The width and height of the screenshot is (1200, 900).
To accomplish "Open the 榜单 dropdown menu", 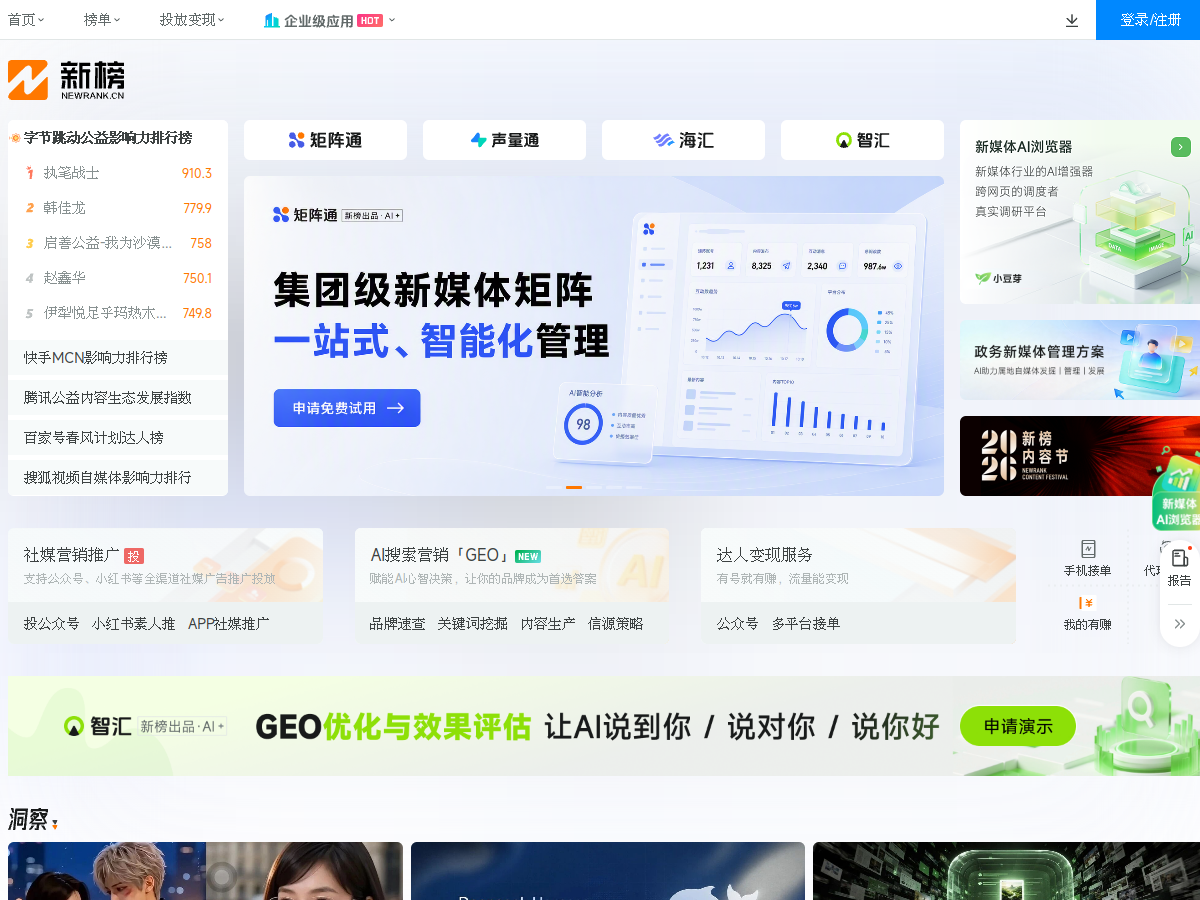I will click(102, 20).
